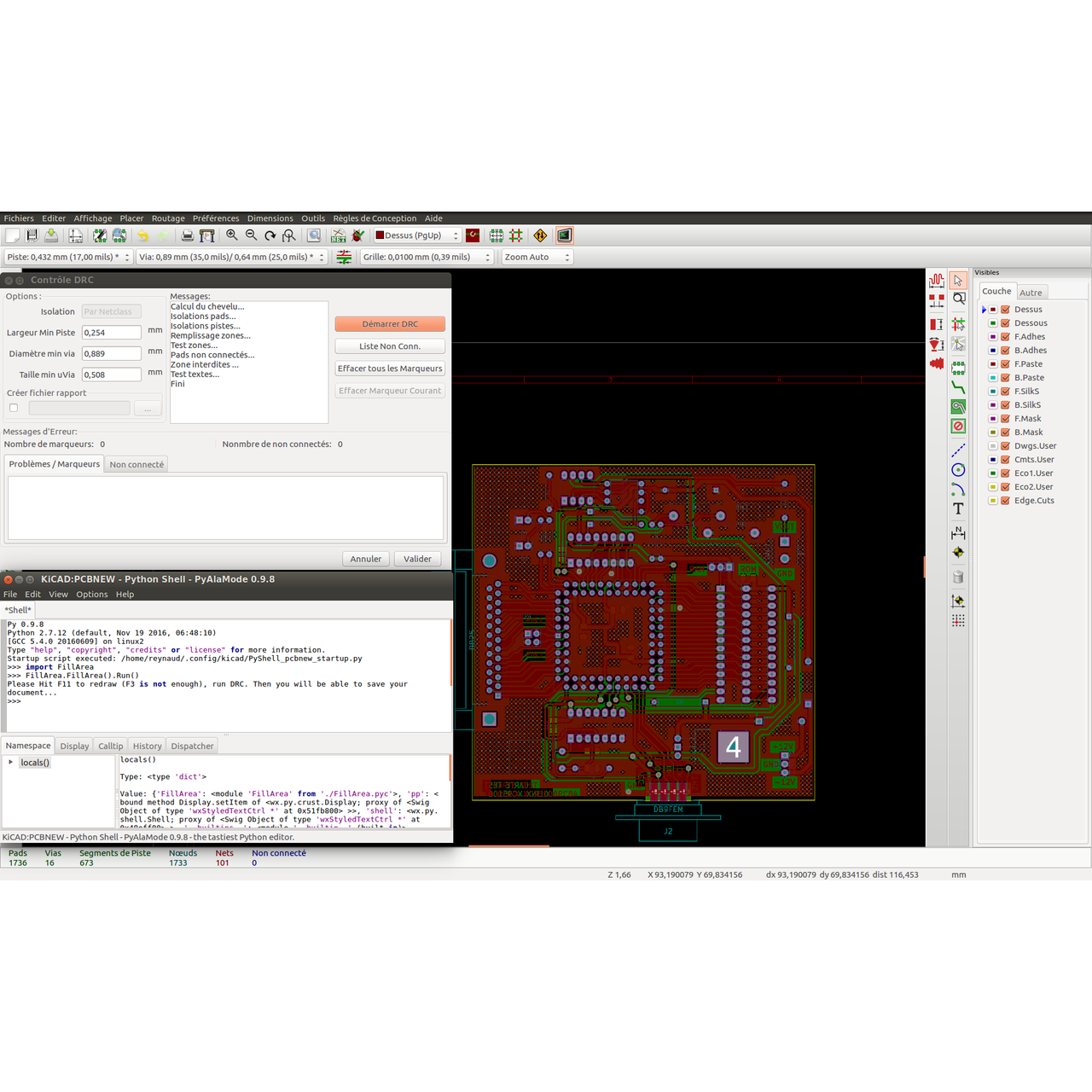Select the add dimension tool
Screen dimensions: 1092x1092
(x=958, y=533)
